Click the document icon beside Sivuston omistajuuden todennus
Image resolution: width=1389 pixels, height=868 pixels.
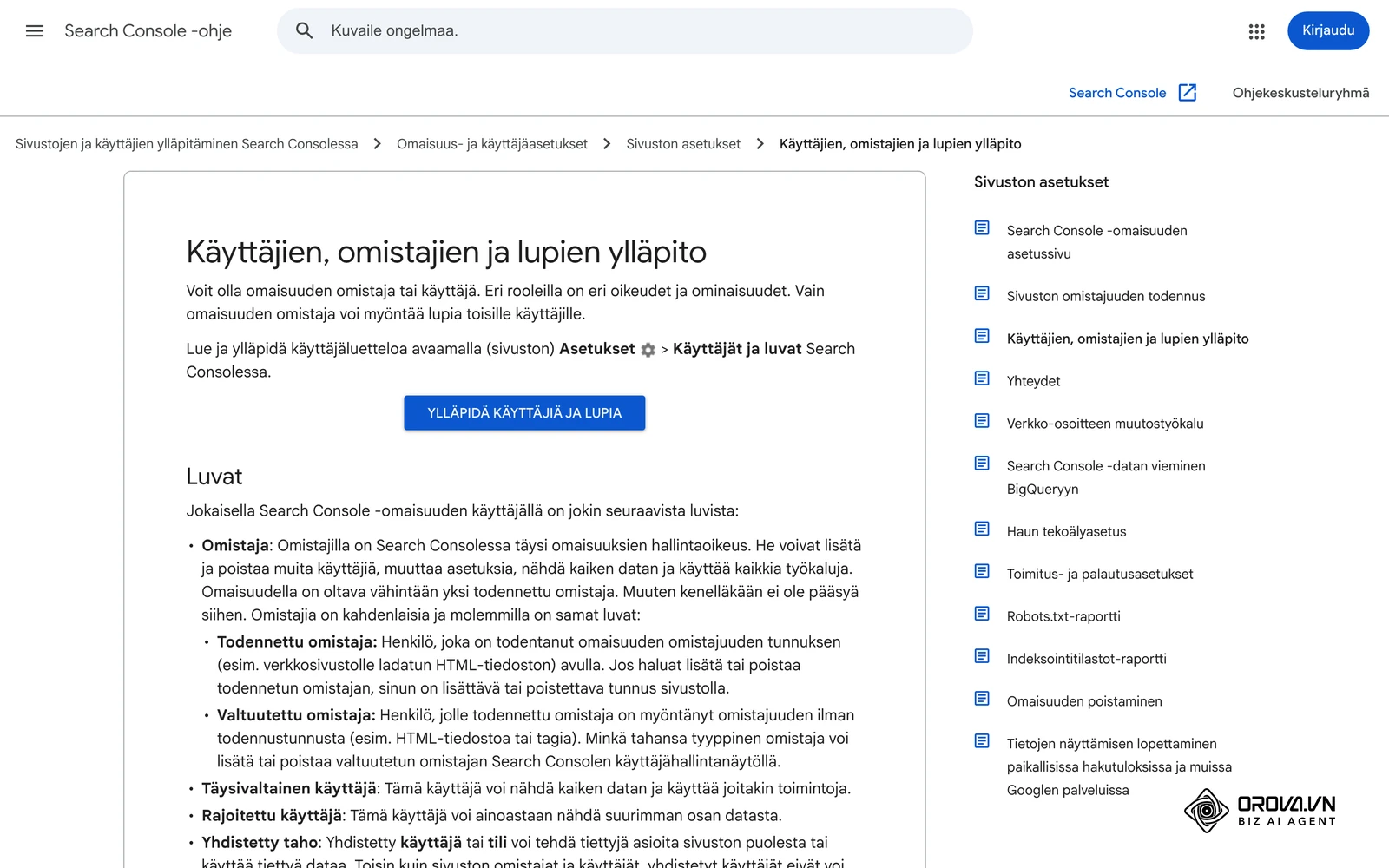tap(982, 293)
